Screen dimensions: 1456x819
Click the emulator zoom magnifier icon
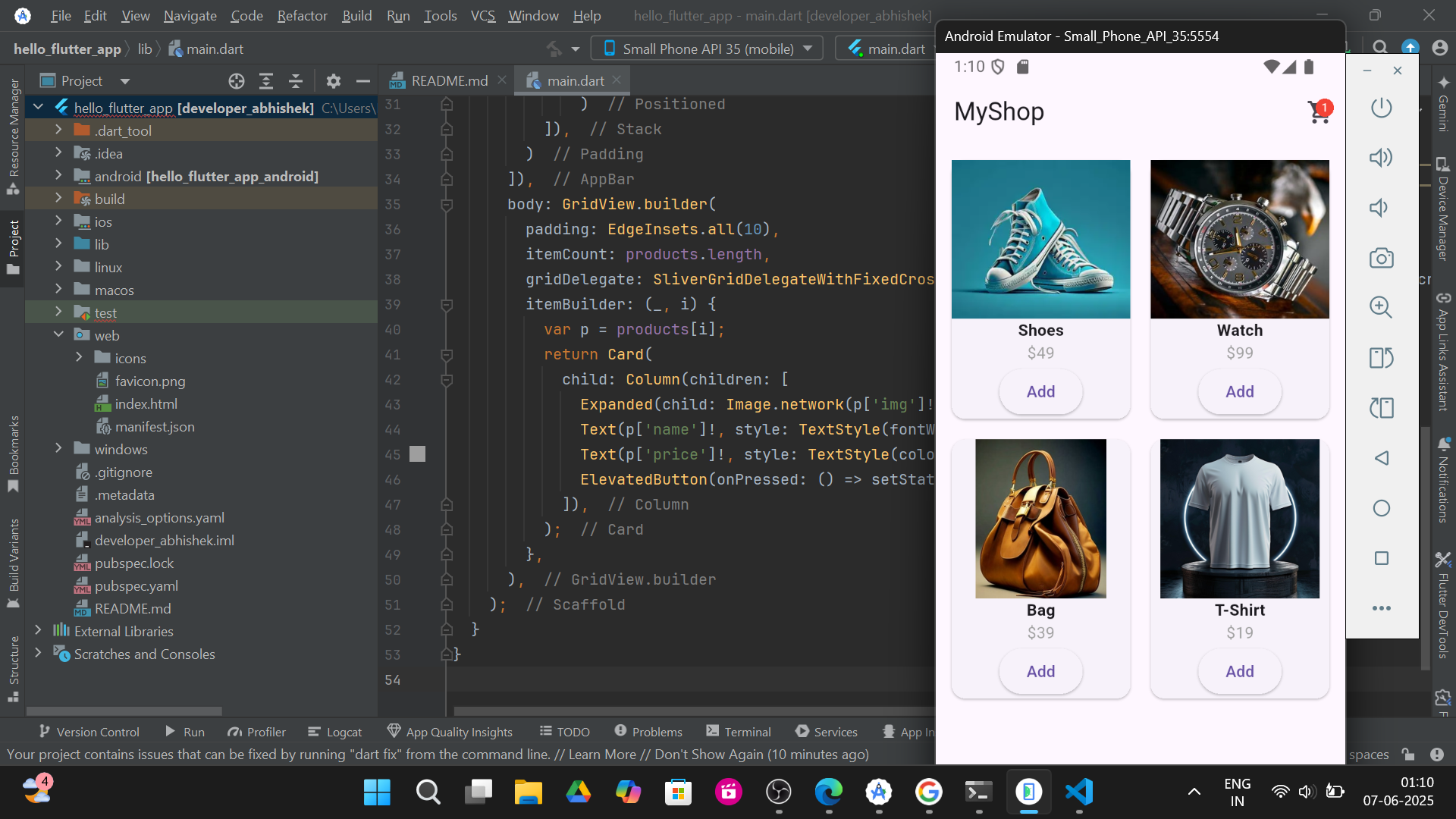pyautogui.click(x=1381, y=307)
